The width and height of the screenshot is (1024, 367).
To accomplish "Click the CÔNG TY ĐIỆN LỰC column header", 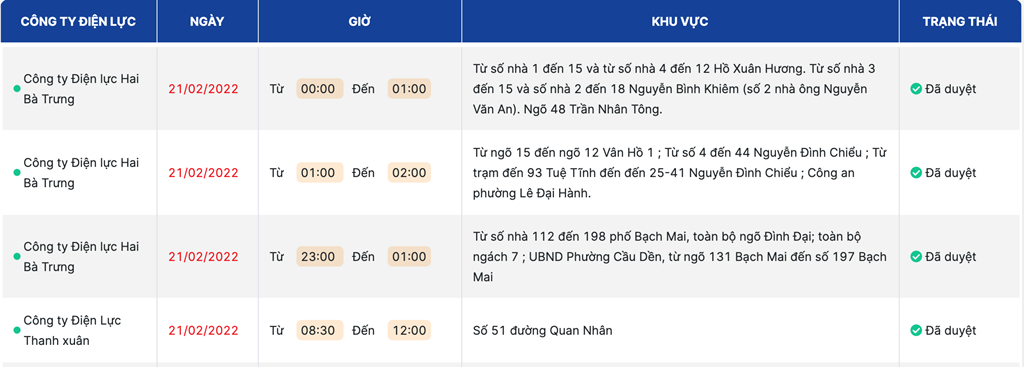I will coord(78,21).
